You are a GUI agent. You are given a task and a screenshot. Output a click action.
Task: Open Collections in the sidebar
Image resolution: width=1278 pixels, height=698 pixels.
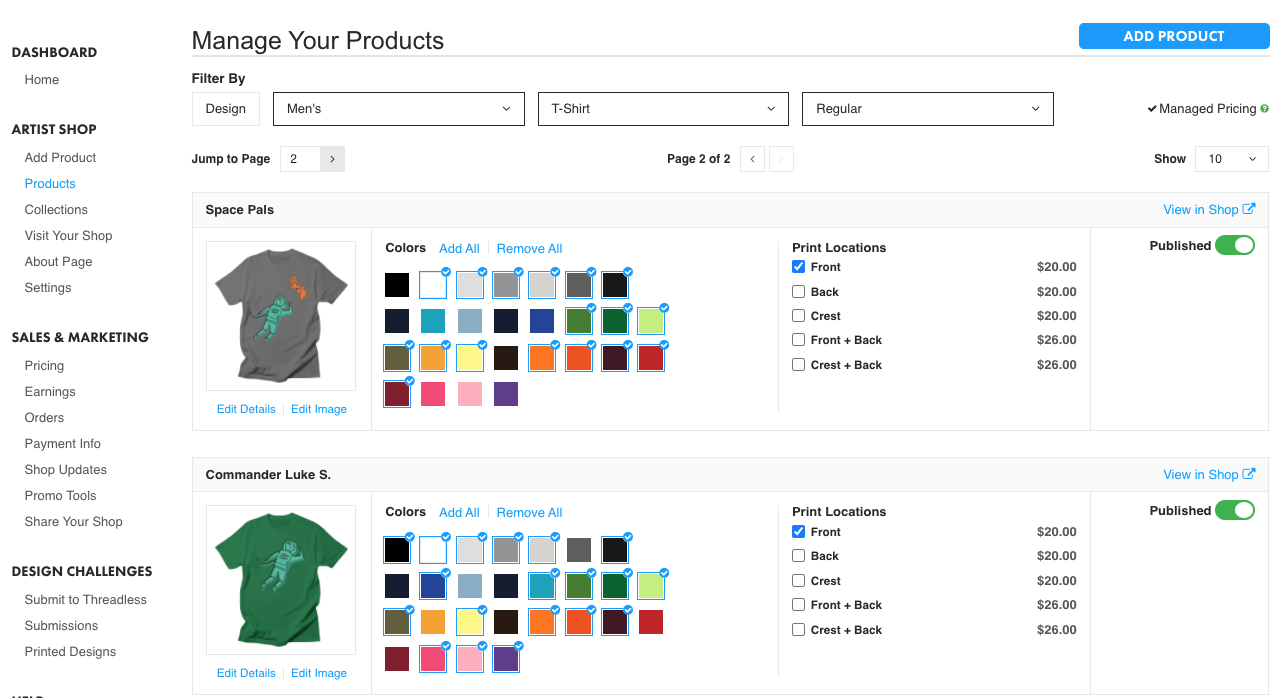(56, 210)
